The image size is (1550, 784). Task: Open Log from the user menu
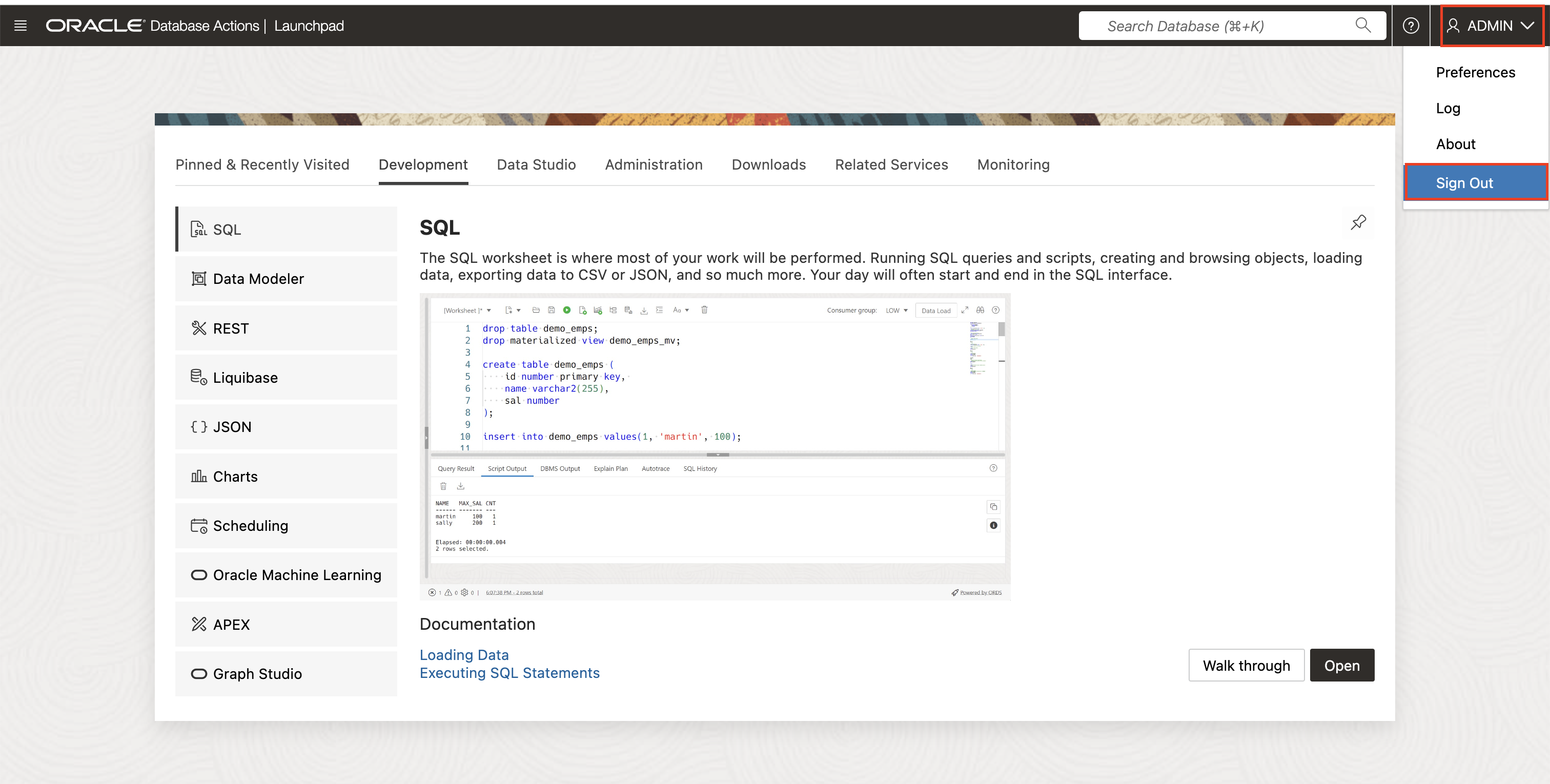1475,108
